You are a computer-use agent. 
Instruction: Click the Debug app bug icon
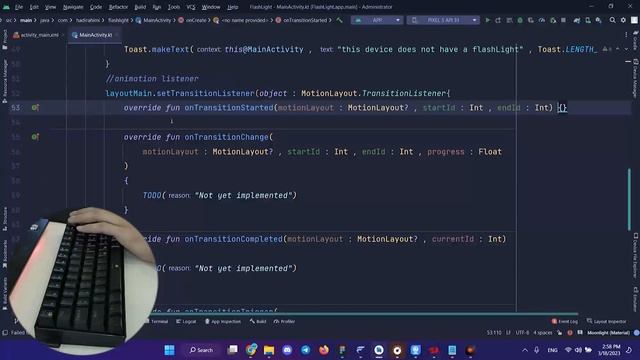(520, 20)
